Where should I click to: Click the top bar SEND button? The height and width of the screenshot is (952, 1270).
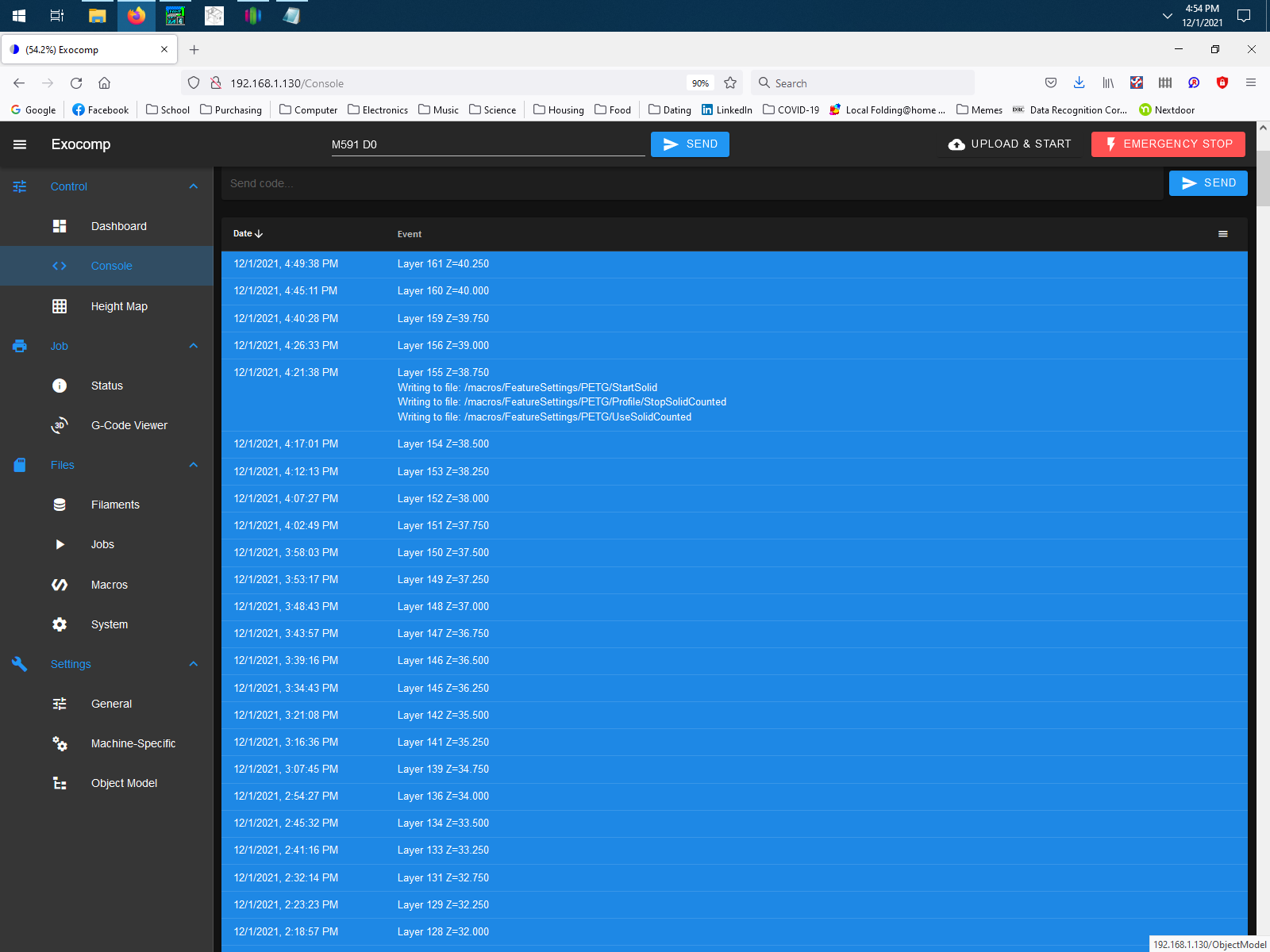point(690,144)
